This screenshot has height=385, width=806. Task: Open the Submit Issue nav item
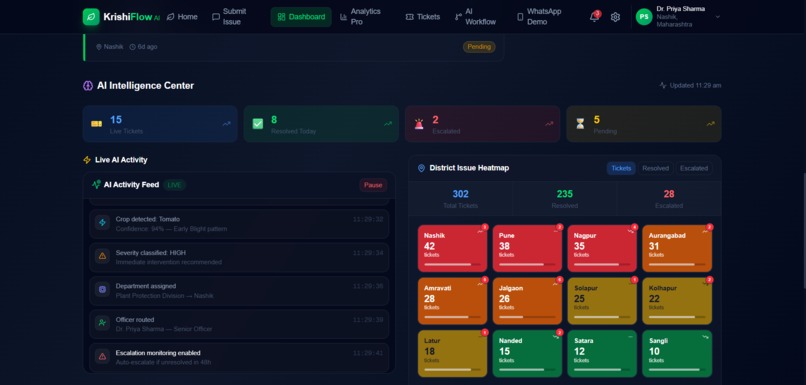pos(229,17)
